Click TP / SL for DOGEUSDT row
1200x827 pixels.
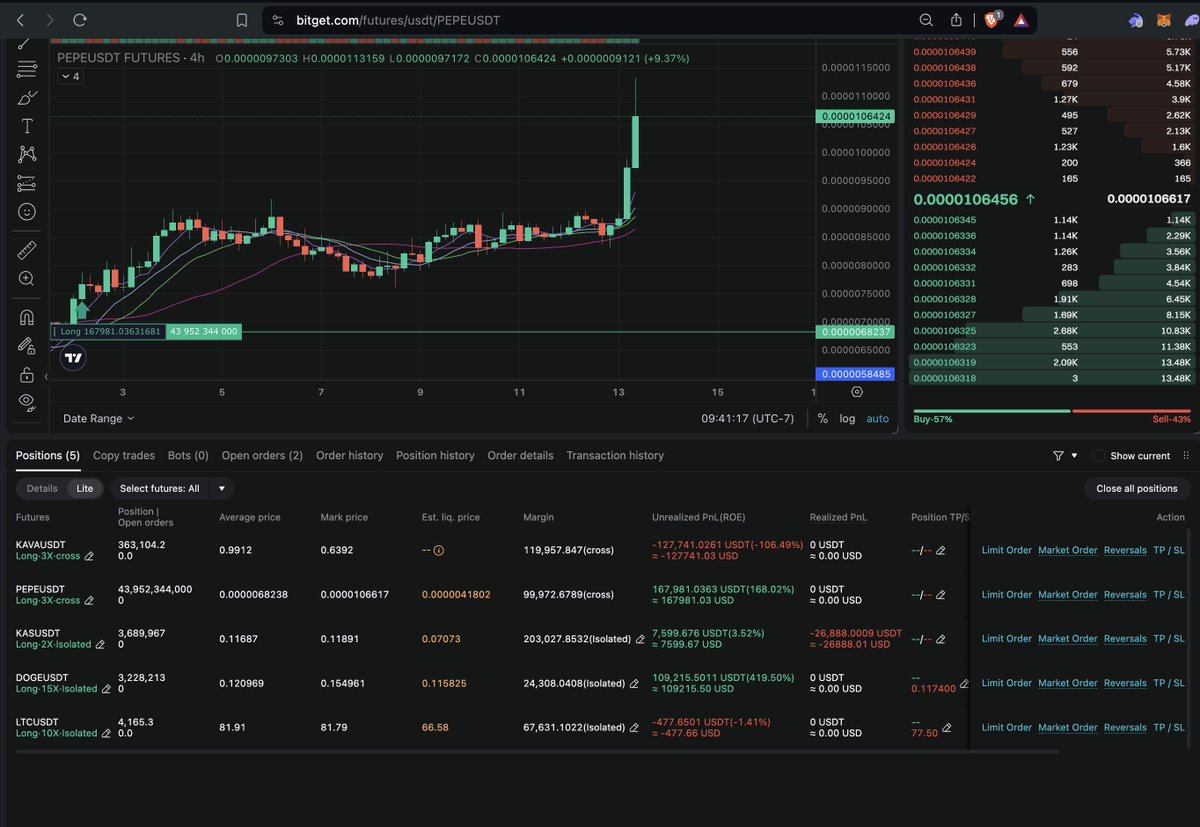pyautogui.click(x=1169, y=683)
